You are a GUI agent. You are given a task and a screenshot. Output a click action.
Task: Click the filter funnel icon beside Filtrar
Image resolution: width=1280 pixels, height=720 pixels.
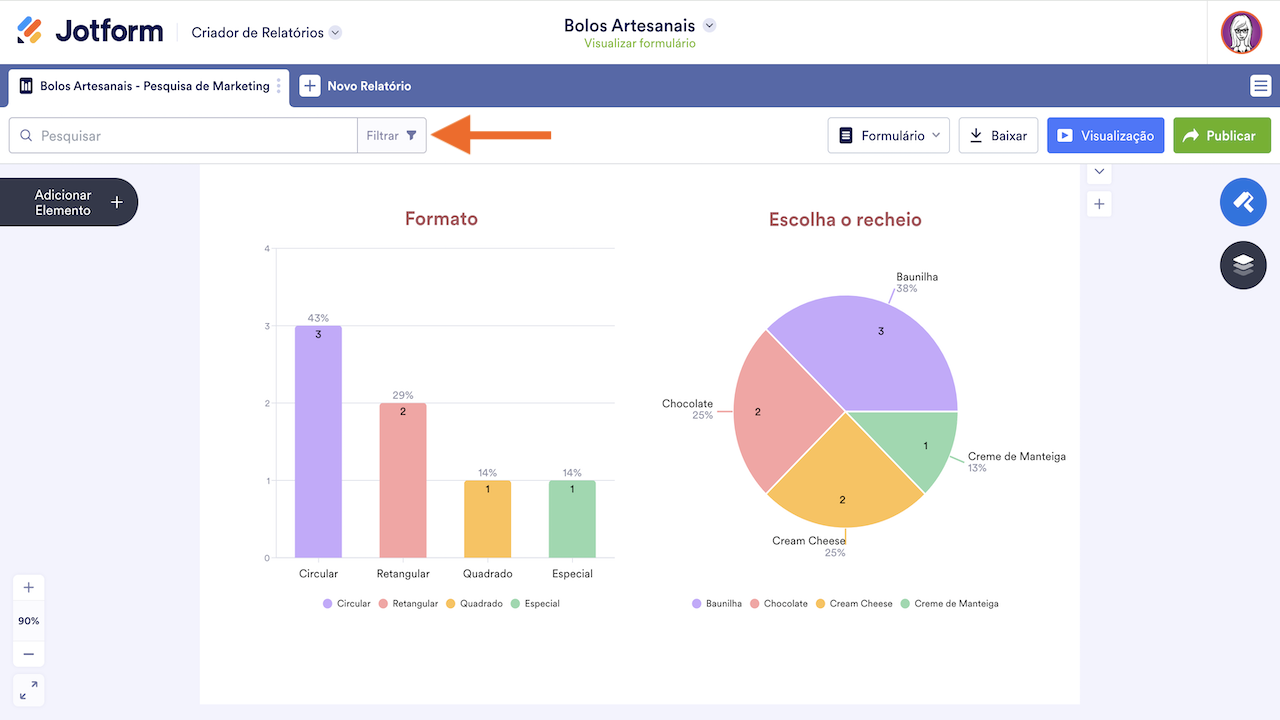tap(413, 134)
